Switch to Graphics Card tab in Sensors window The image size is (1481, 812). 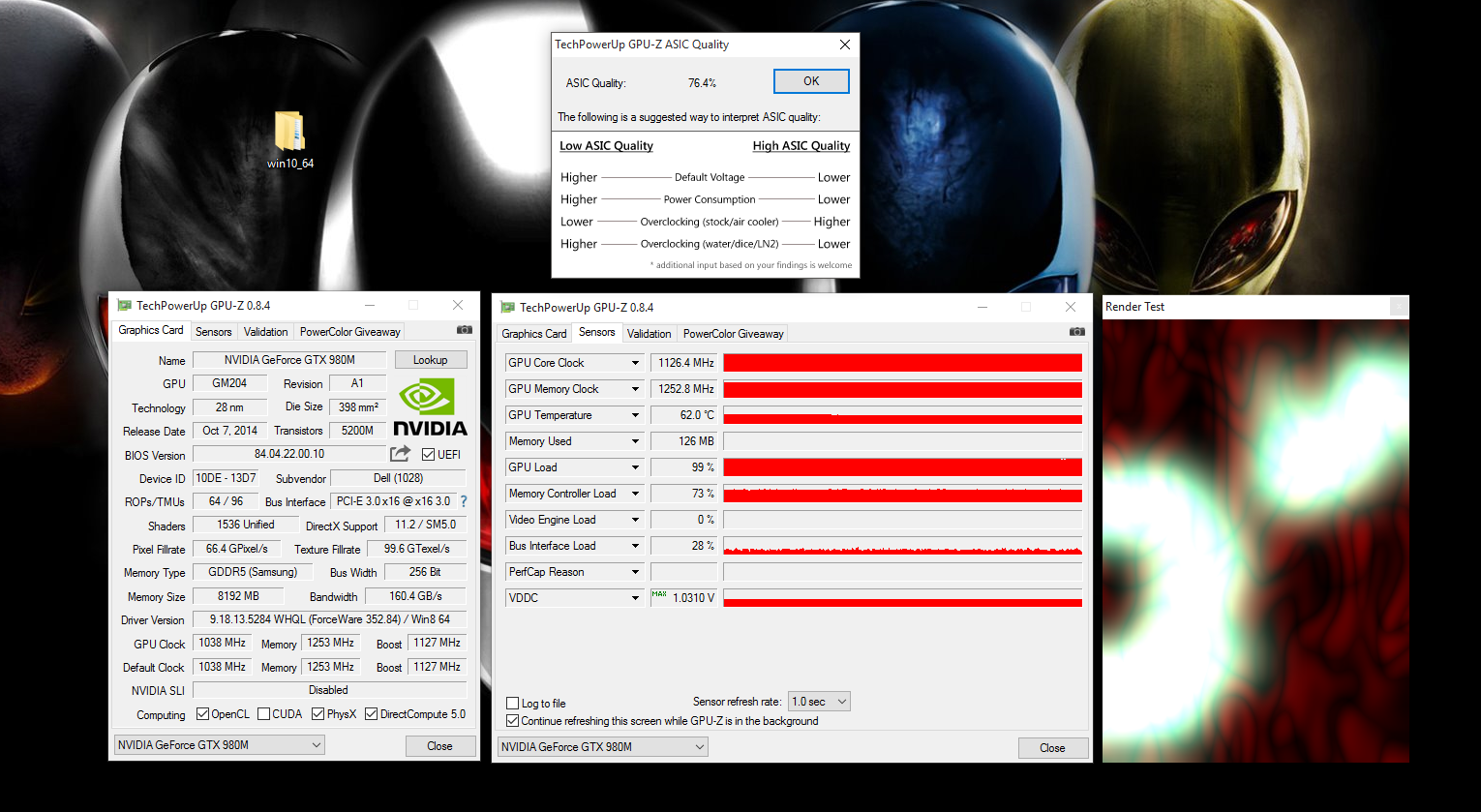(534, 334)
